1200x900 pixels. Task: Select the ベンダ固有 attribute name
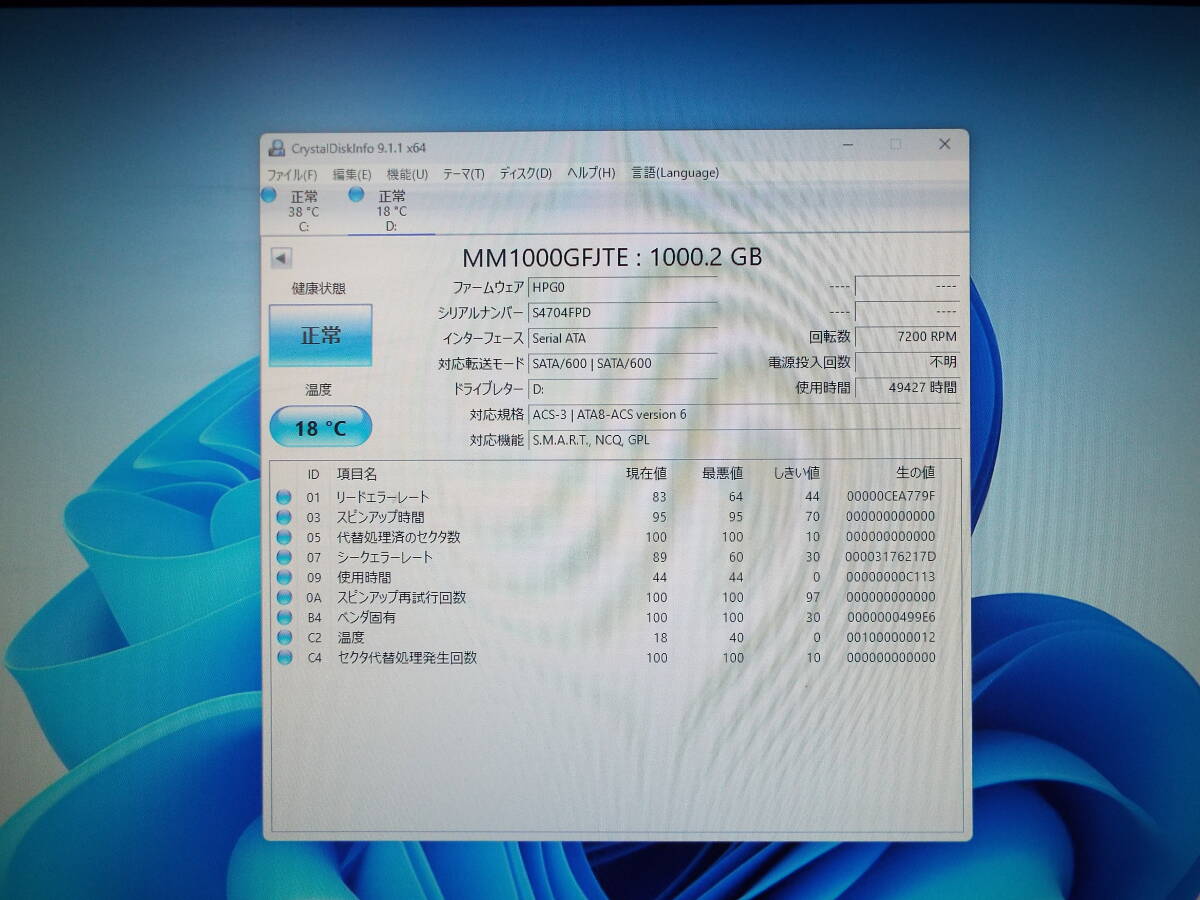[x=366, y=617]
